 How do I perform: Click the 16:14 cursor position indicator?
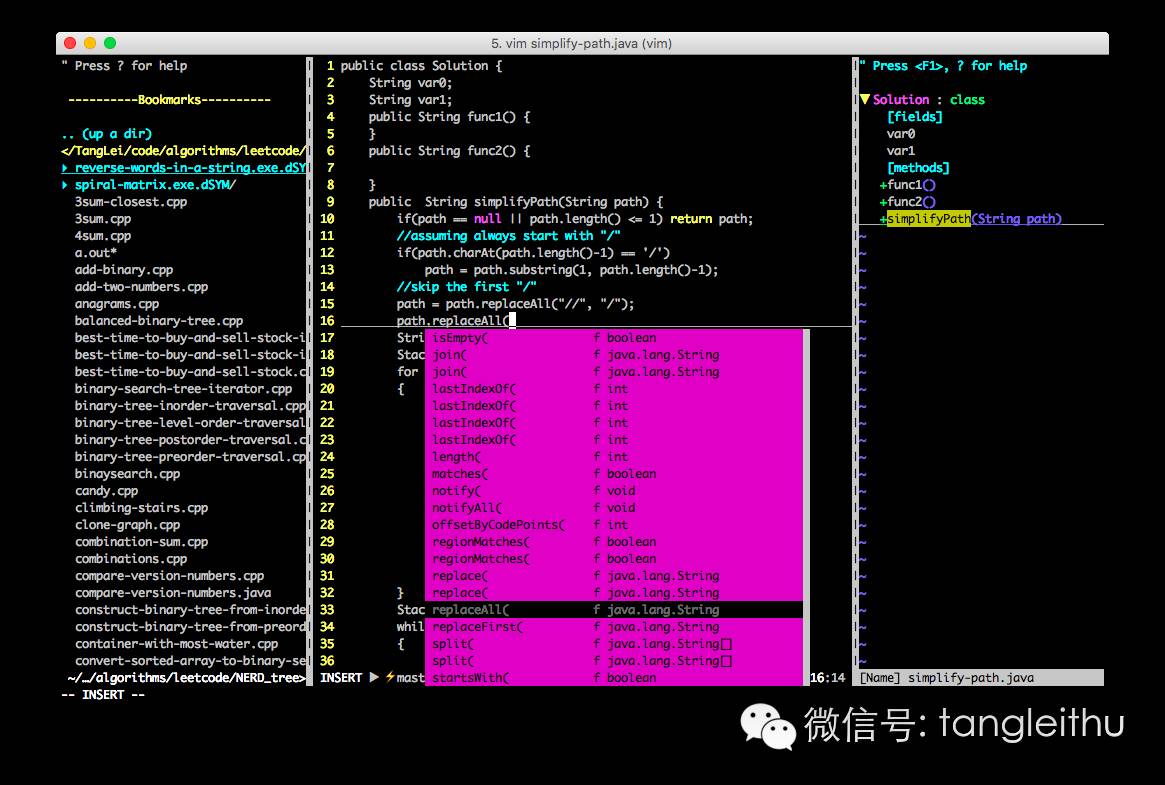[x=827, y=677]
